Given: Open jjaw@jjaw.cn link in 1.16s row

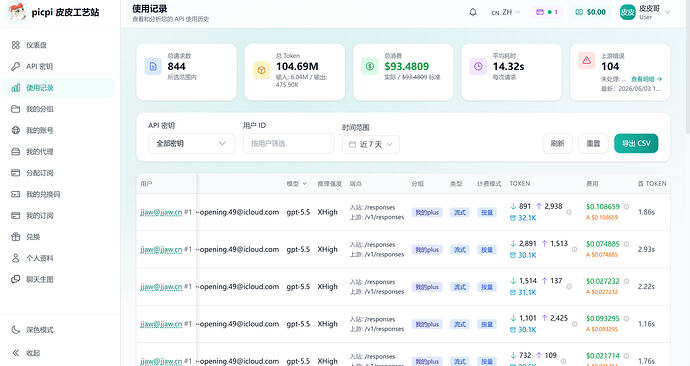Looking at the screenshot, I should tap(161, 324).
